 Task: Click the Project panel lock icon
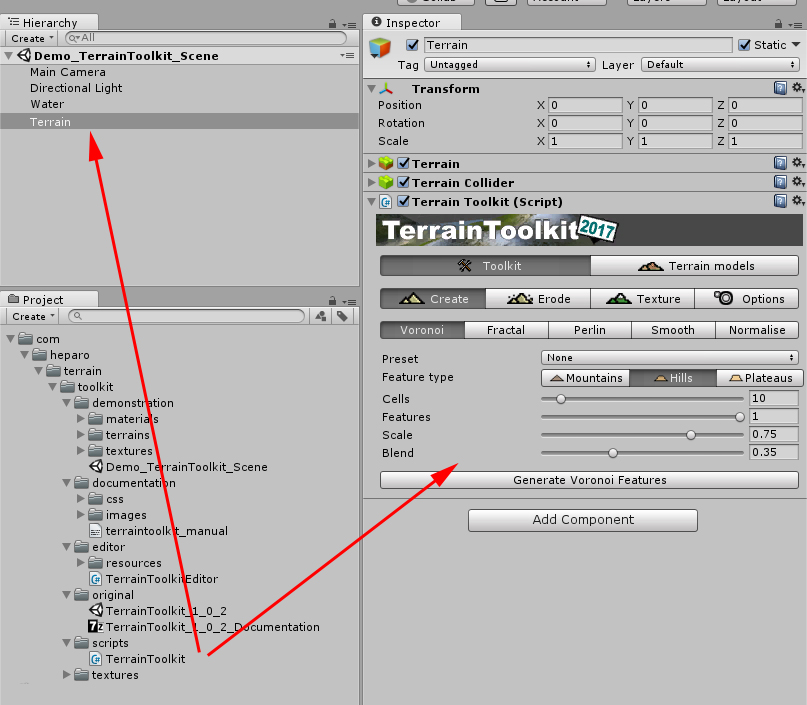tap(332, 301)
